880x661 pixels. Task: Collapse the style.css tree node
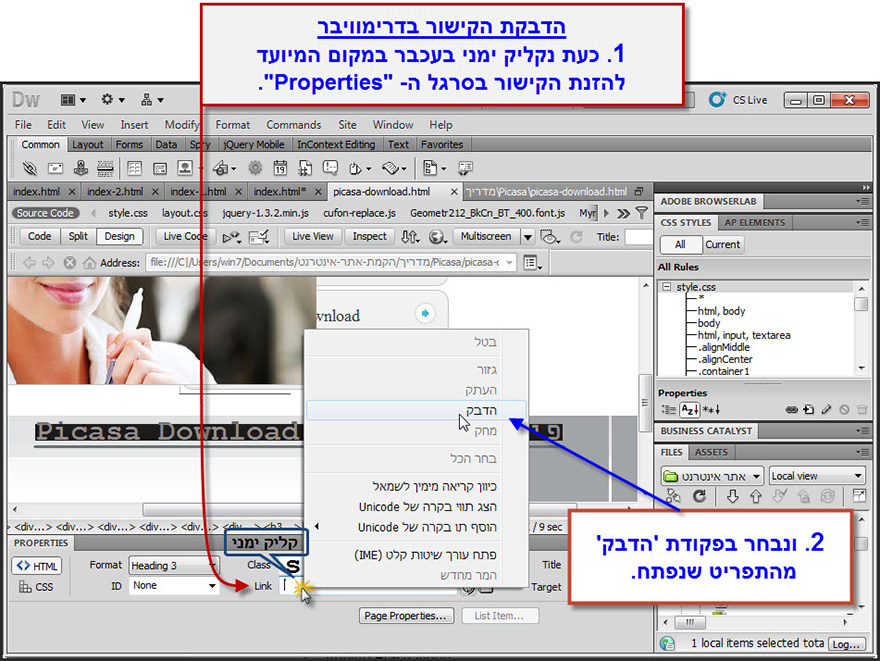point(666,287)
